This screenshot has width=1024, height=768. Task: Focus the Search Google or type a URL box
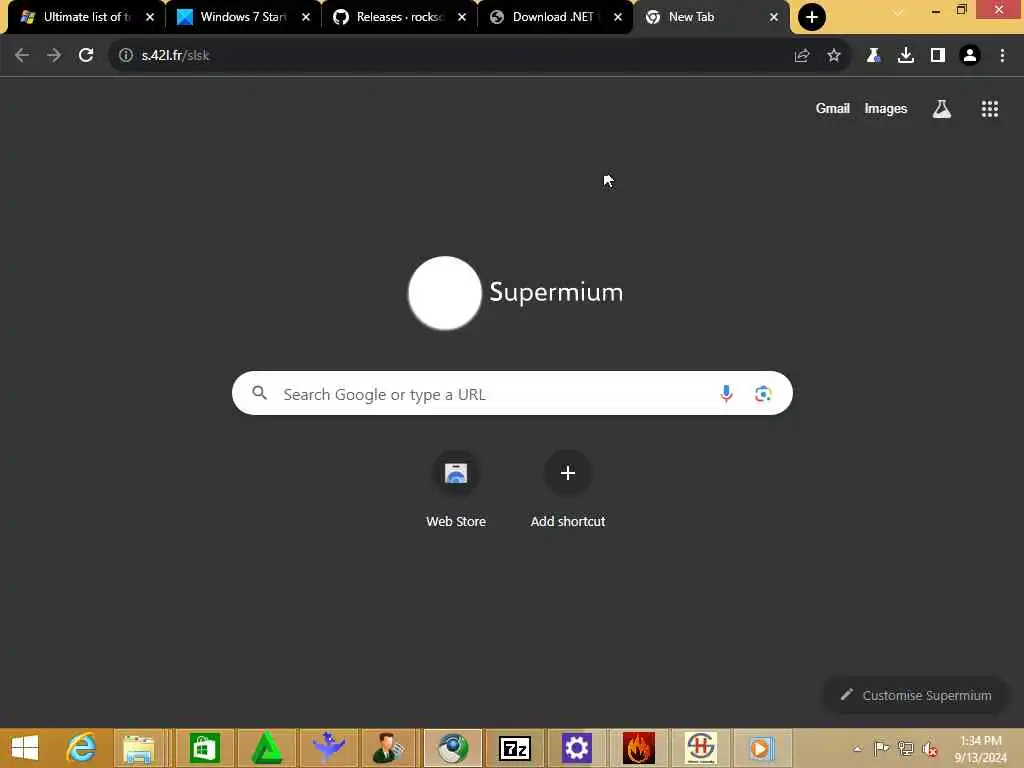click(512, 393)
